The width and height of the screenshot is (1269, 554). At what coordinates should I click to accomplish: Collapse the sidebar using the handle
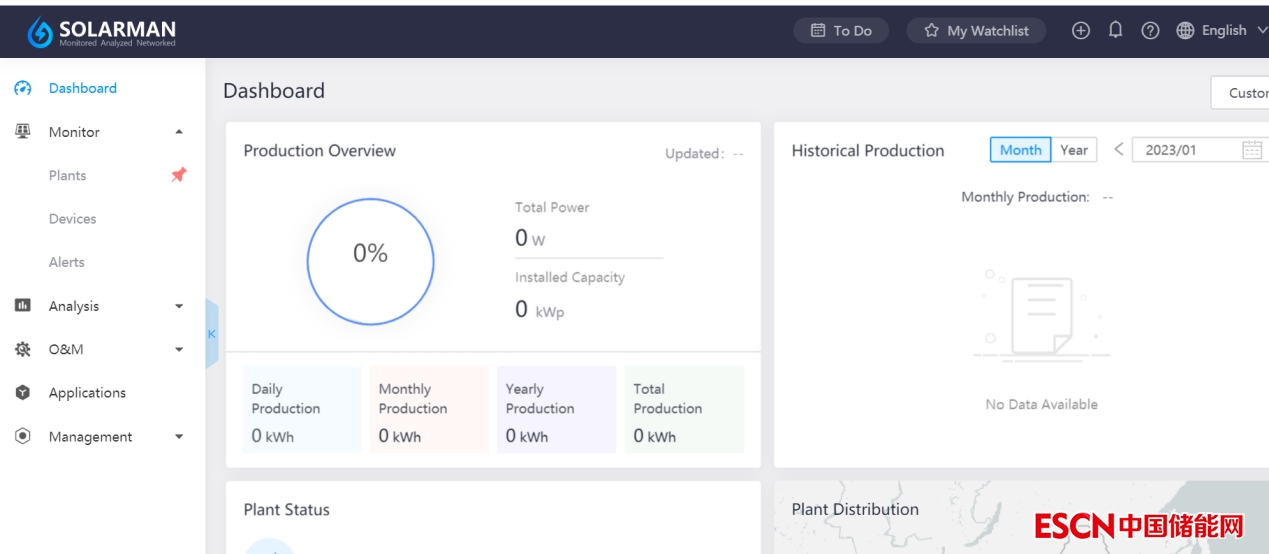pos(211,334)
